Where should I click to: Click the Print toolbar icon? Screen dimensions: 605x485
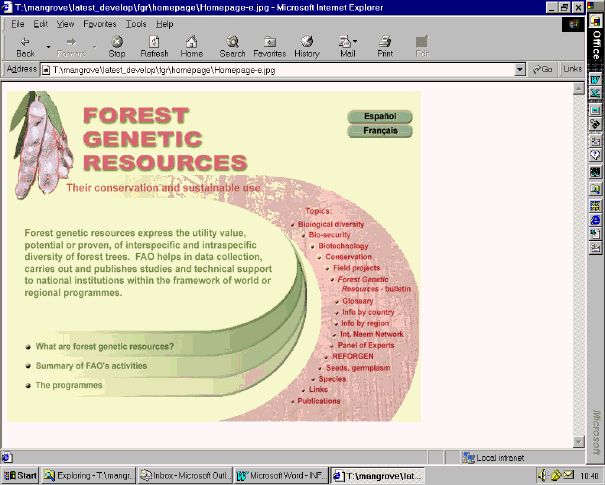tap(384, 46)
